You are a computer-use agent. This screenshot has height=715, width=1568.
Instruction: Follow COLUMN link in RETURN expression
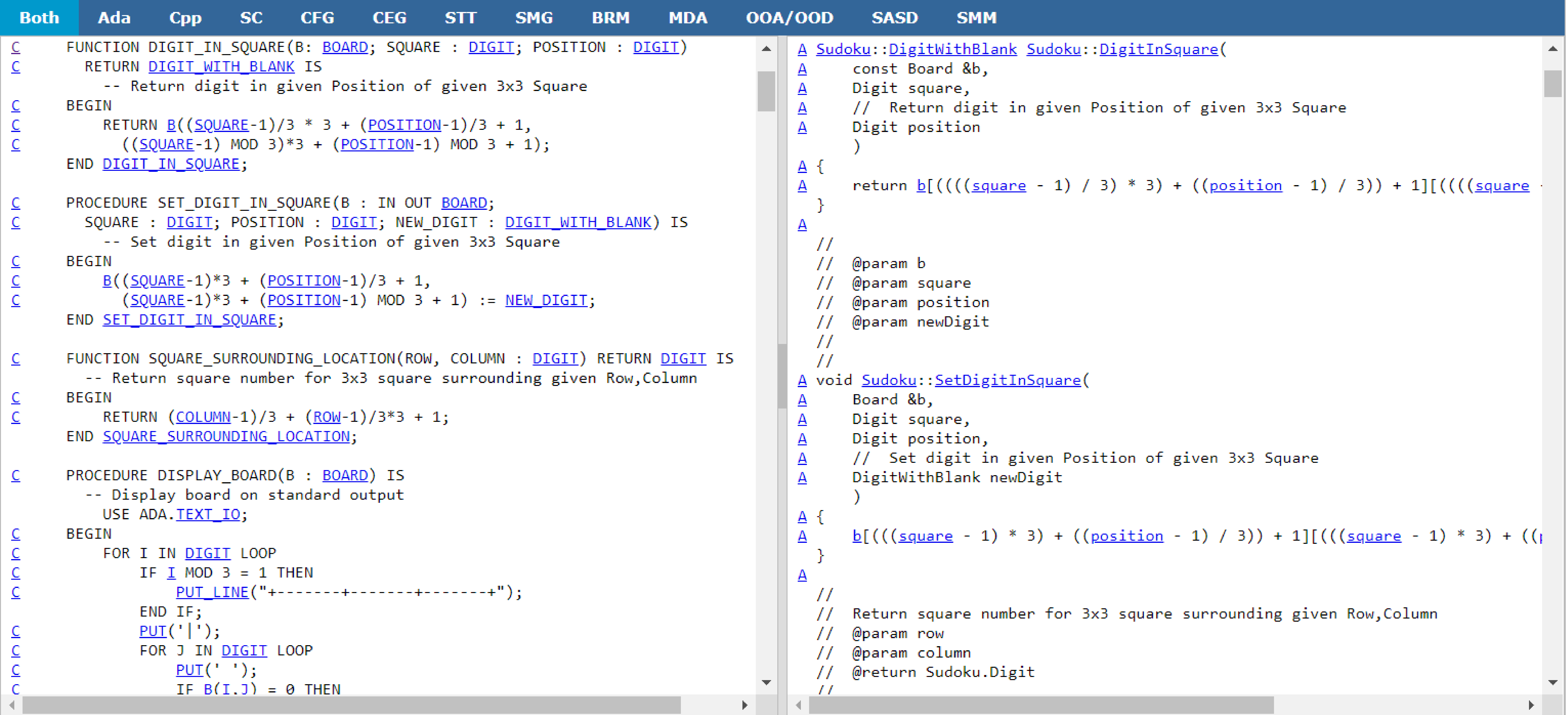tap(203, 417)
